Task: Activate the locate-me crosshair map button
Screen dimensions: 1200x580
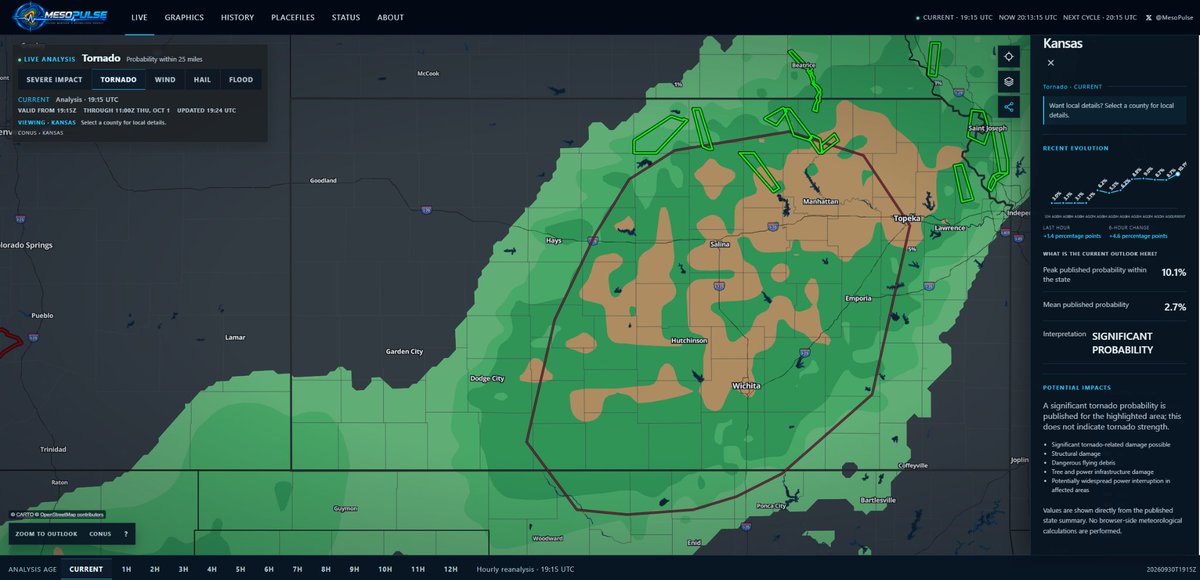Action: coord(1009,57)
